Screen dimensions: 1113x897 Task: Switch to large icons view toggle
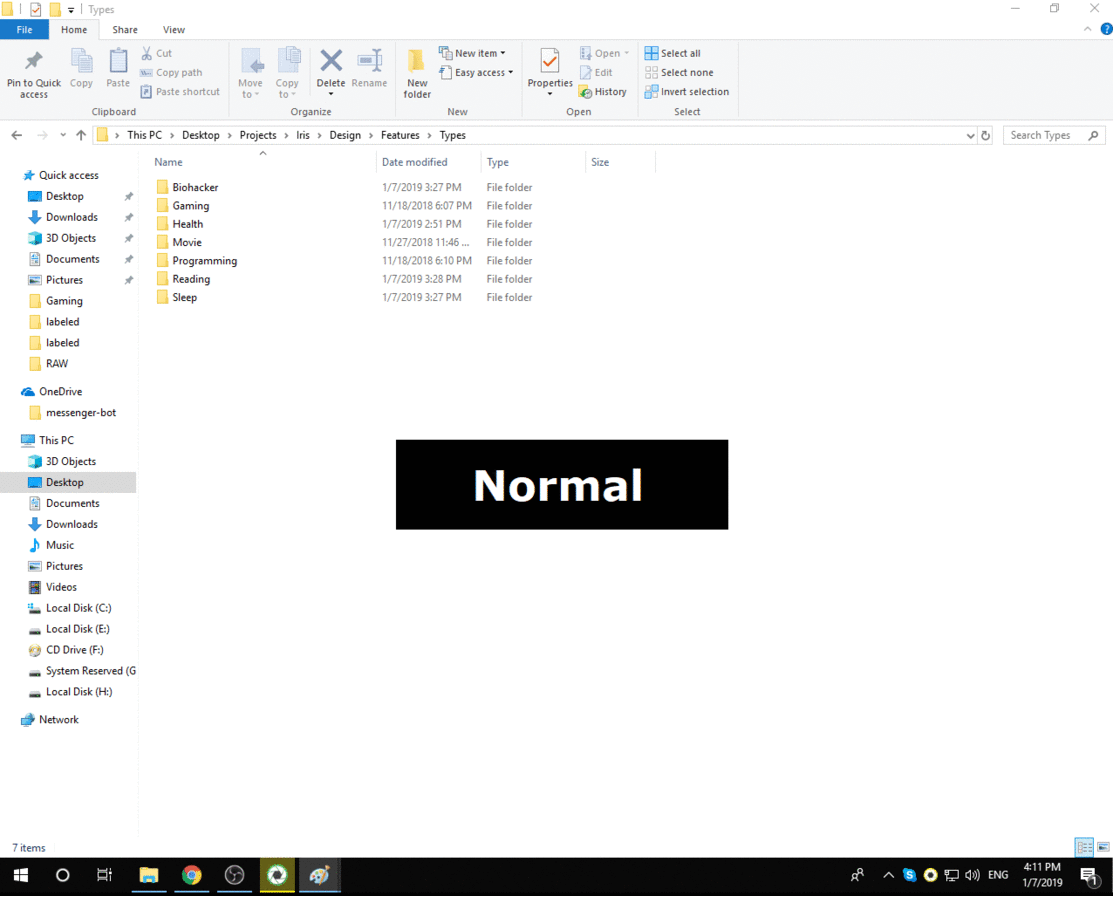click(x=1103, y=848)
